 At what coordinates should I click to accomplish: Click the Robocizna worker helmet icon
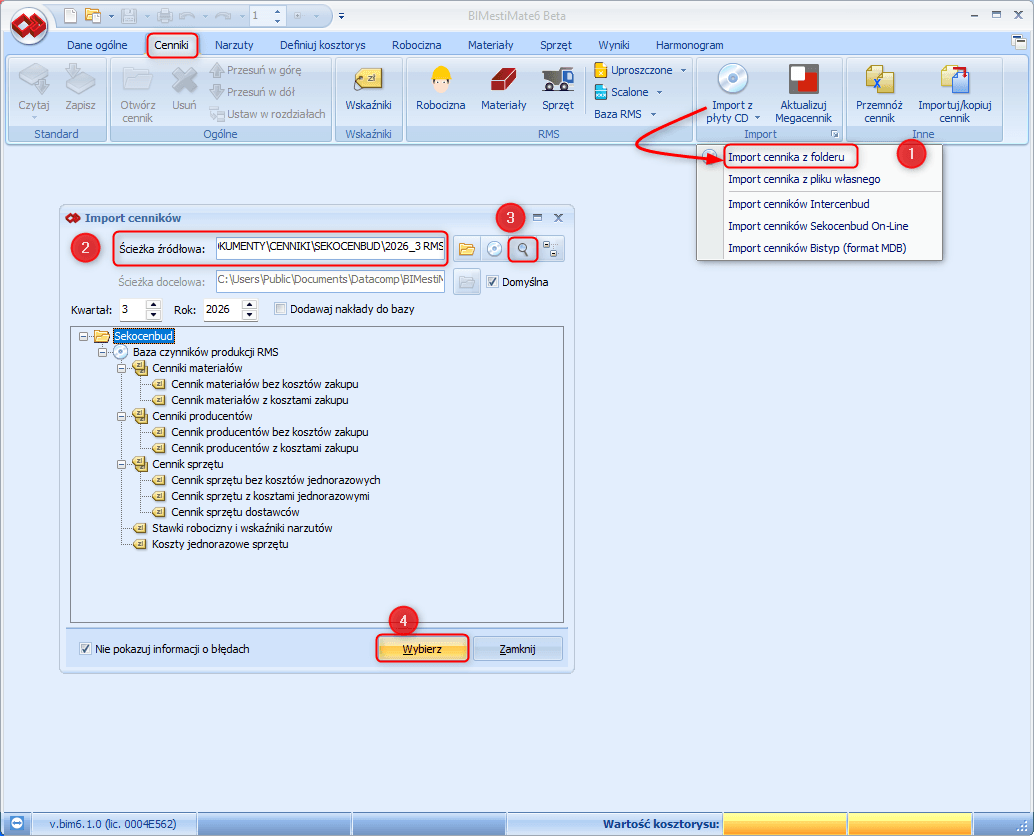[441, 79]
